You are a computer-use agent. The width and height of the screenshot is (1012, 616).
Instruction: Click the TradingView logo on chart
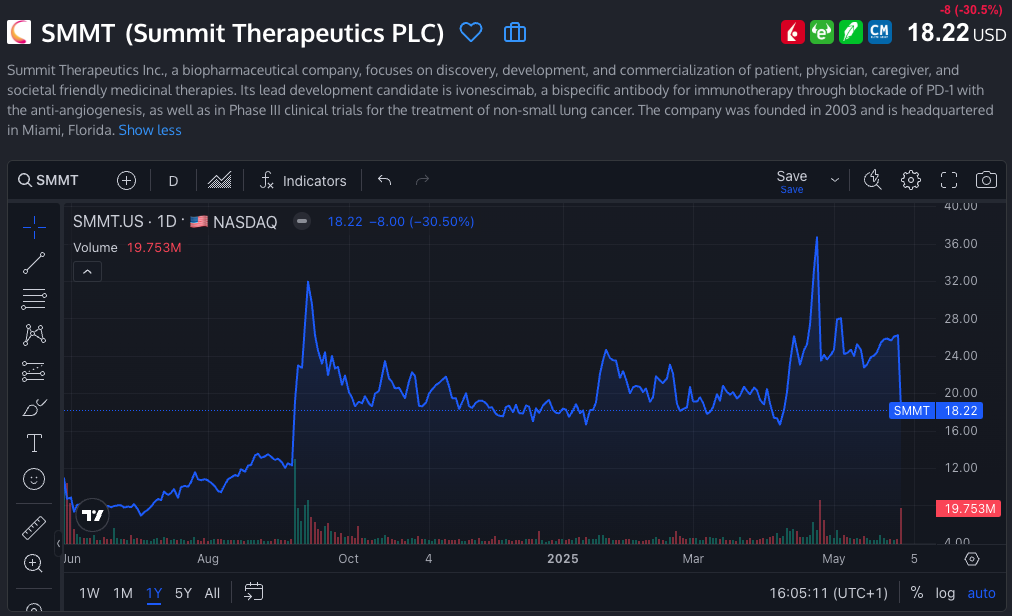coord(92,515)
